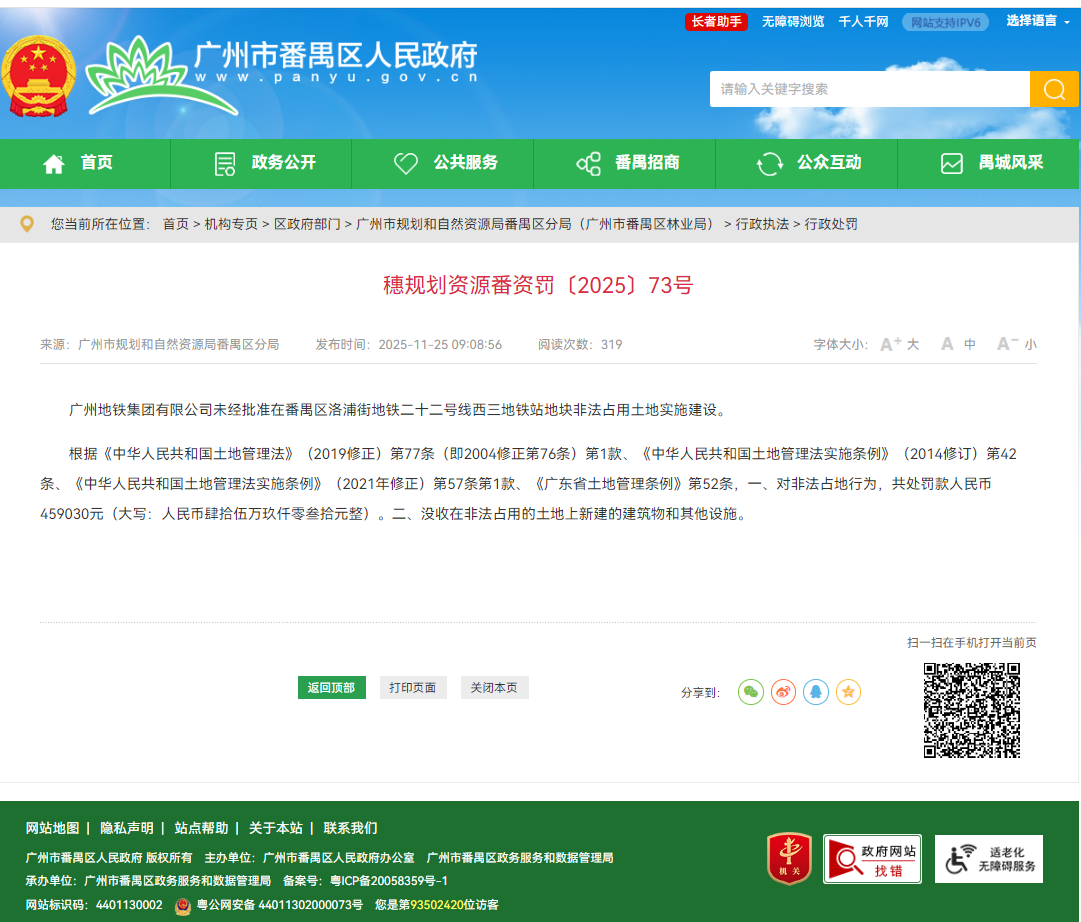This screenshot has width=1081, height=922.
Task: Open the 网站地图 link
Action: point(52,827)
